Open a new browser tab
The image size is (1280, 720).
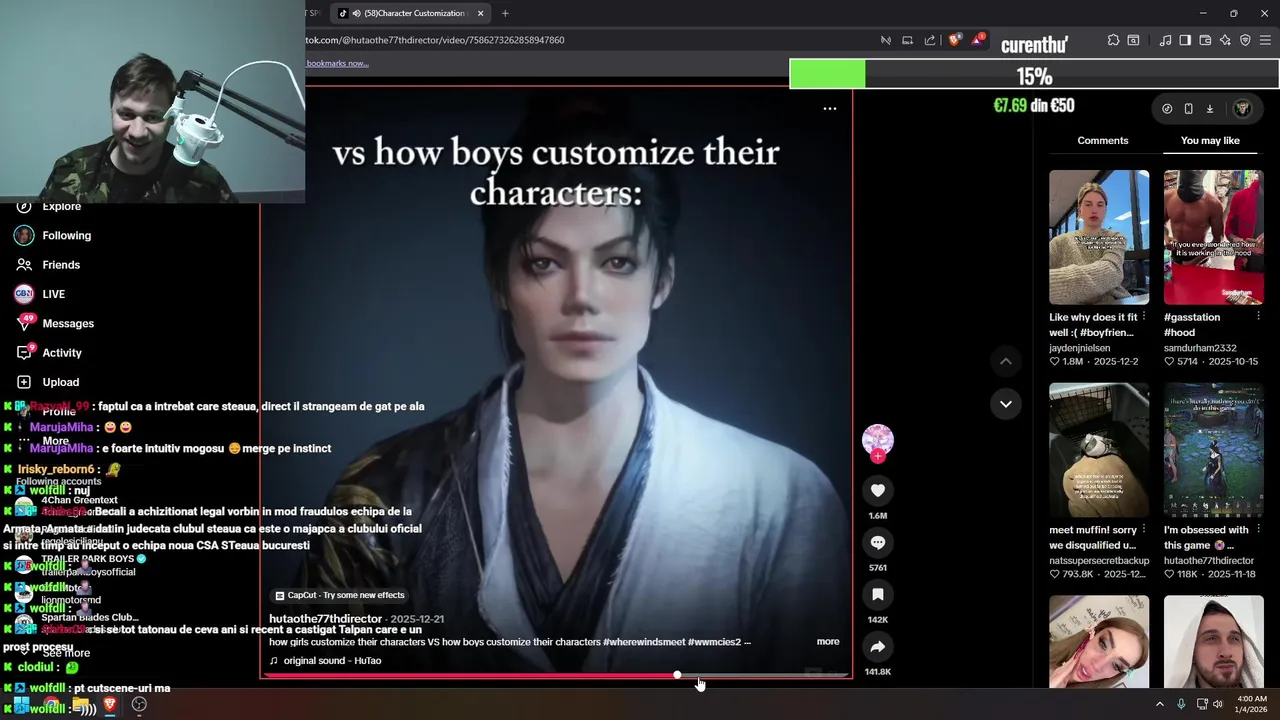[x=505, y=13]
